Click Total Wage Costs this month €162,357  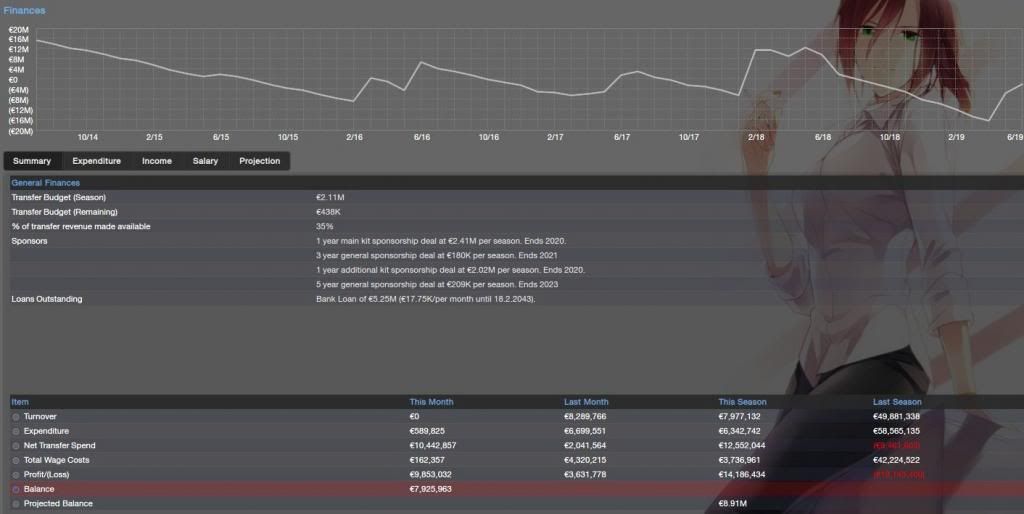(x=427, y=460)
